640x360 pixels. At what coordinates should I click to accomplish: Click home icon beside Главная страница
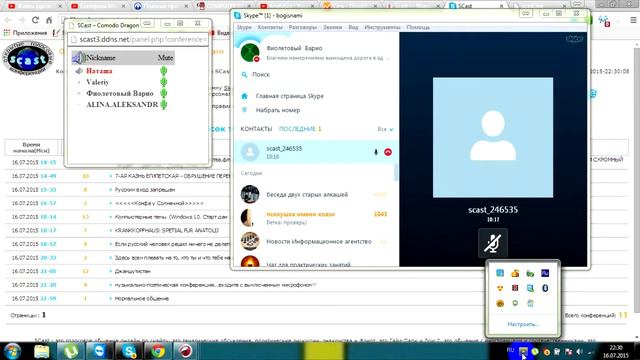click(x=244, y=96)
